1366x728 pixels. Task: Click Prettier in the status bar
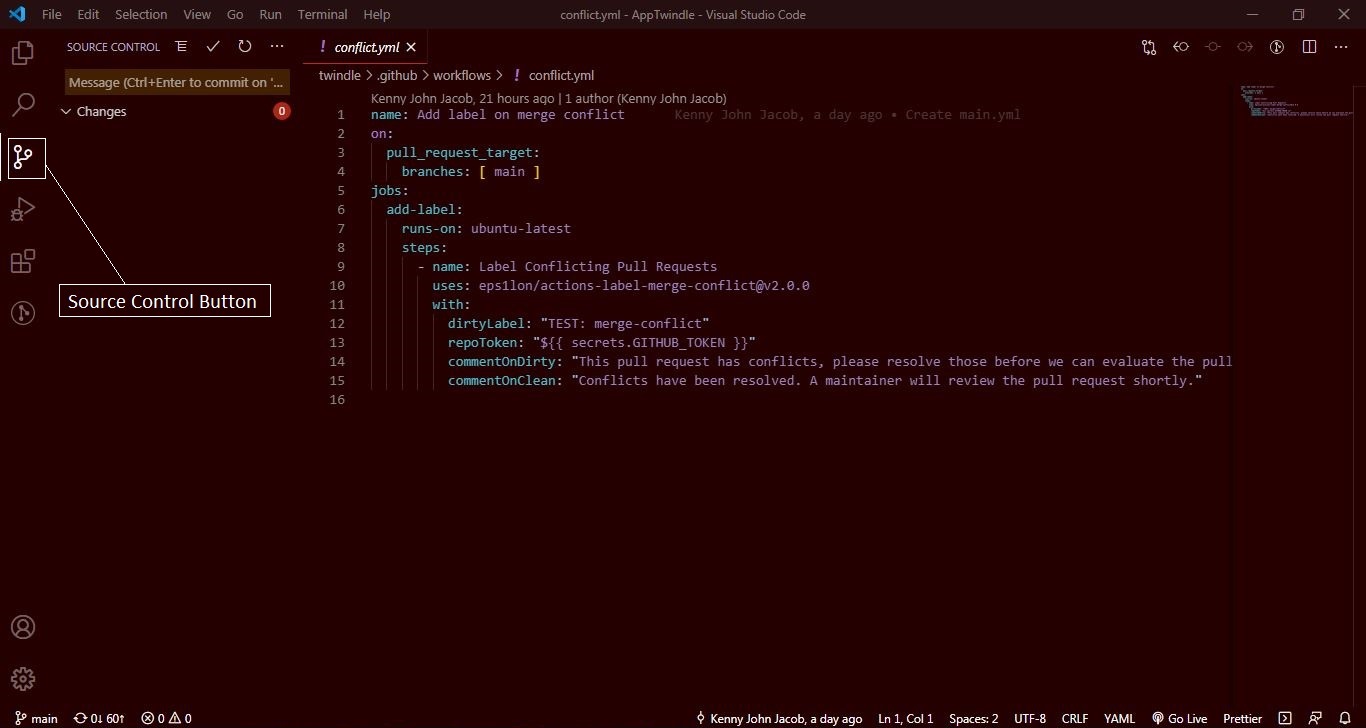pyautogui.click(x=1242, y=718)
